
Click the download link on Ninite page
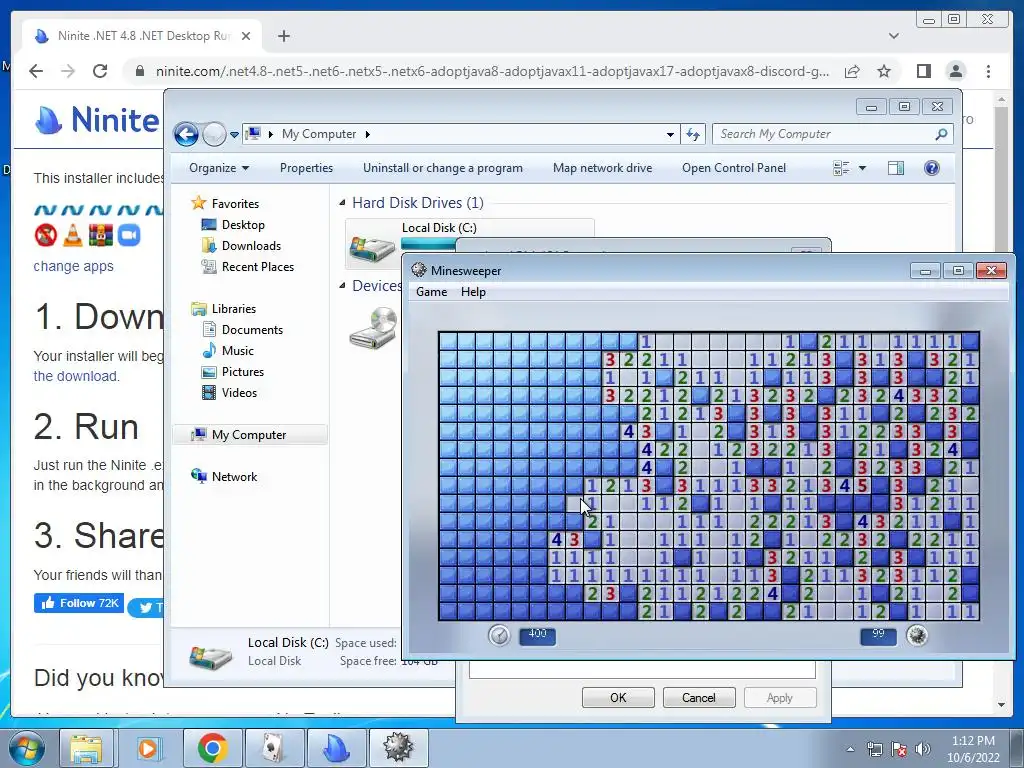pyautogui.click(x=76, y=376)
